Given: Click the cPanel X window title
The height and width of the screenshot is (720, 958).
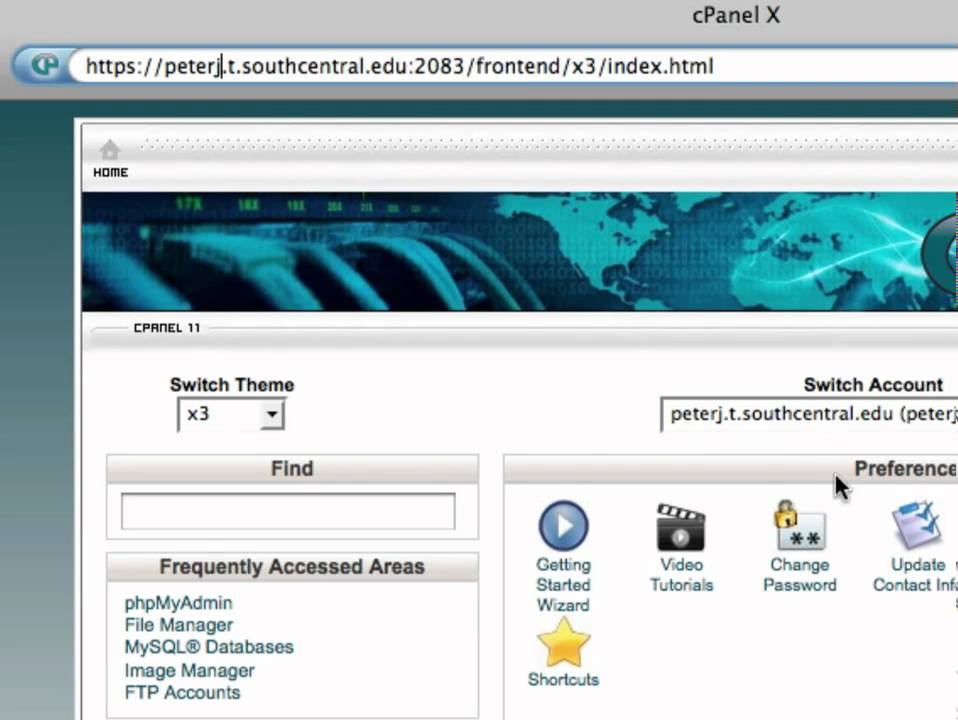Looking at the screenshot, I should (x=736, y=15).
